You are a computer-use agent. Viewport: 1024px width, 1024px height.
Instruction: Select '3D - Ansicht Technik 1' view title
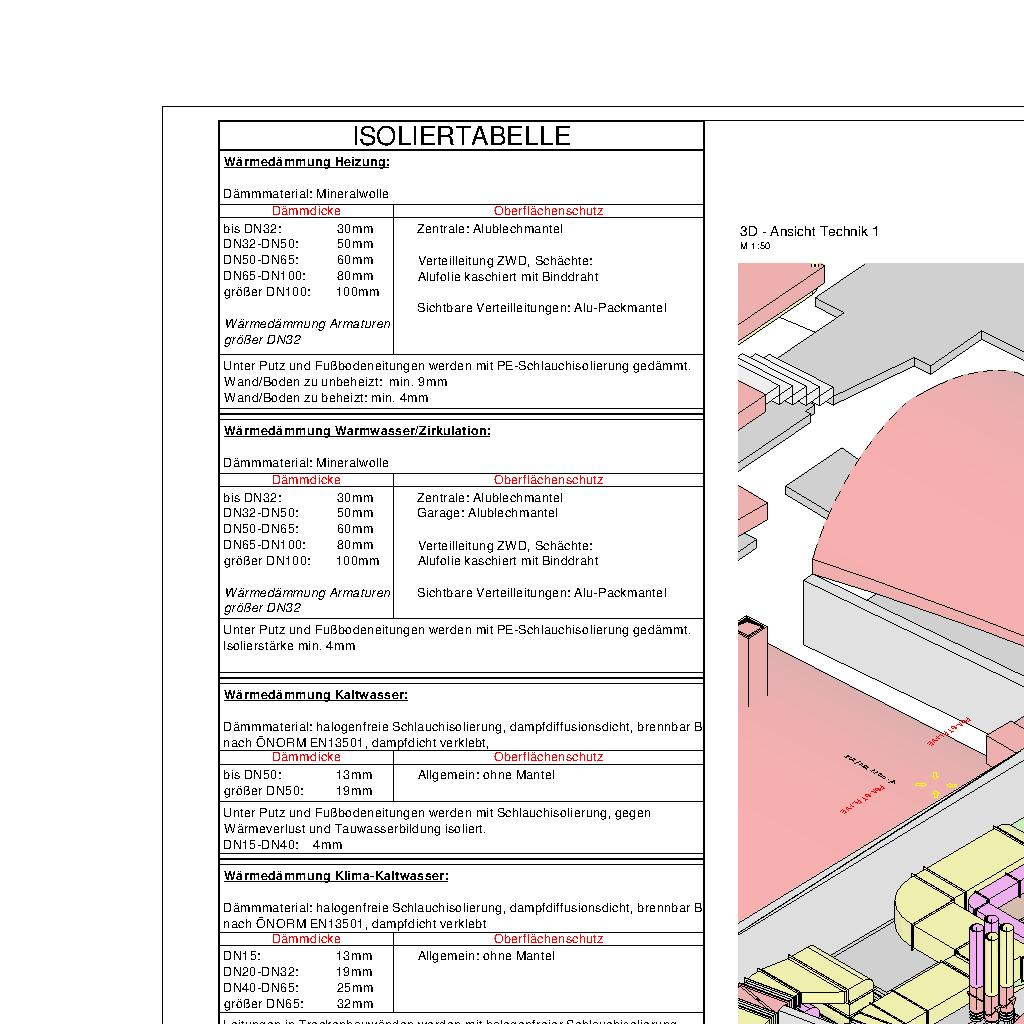pyautogui.click(x=809, y=231)
